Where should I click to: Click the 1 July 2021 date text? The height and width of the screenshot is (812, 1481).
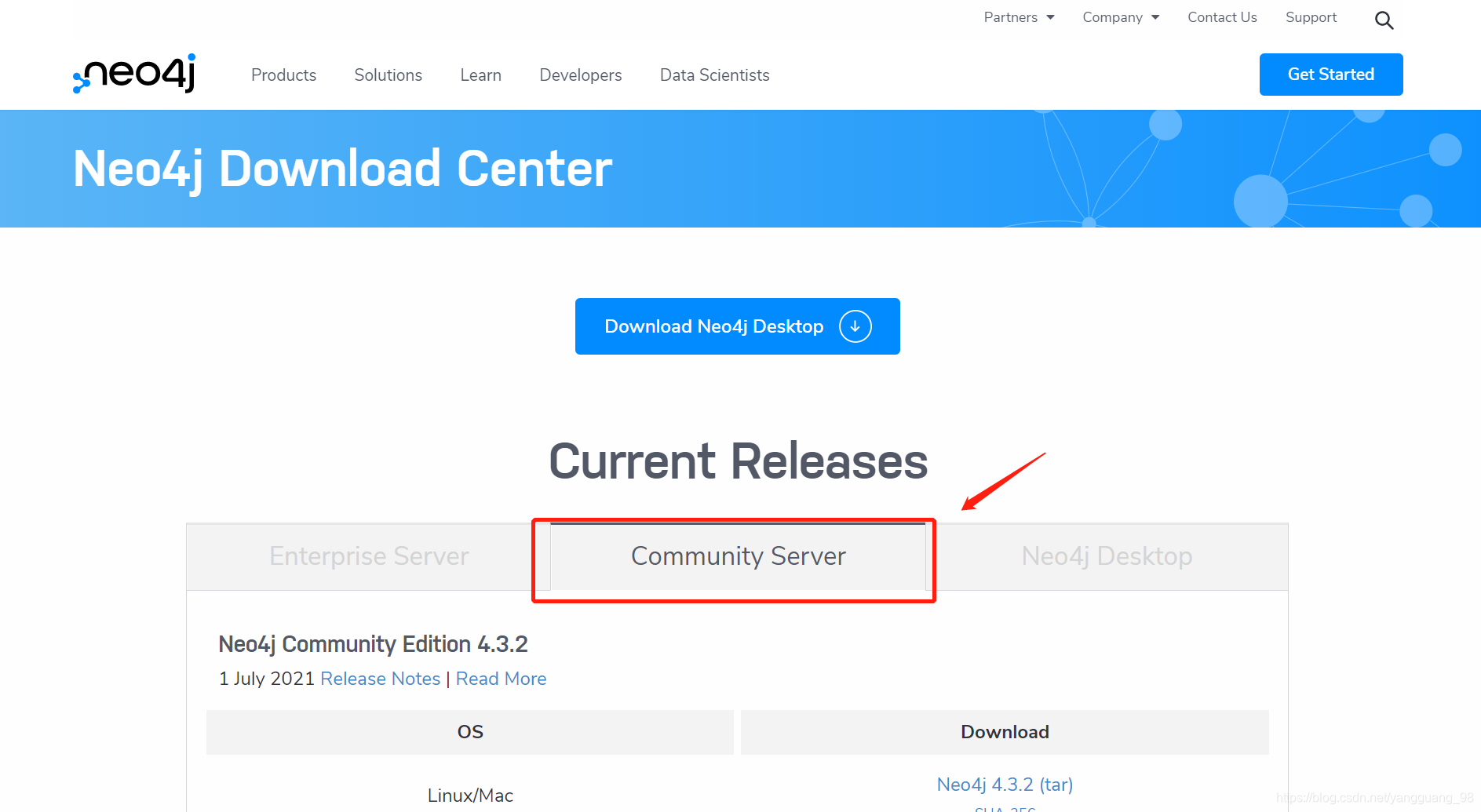[x=267, y=679]
